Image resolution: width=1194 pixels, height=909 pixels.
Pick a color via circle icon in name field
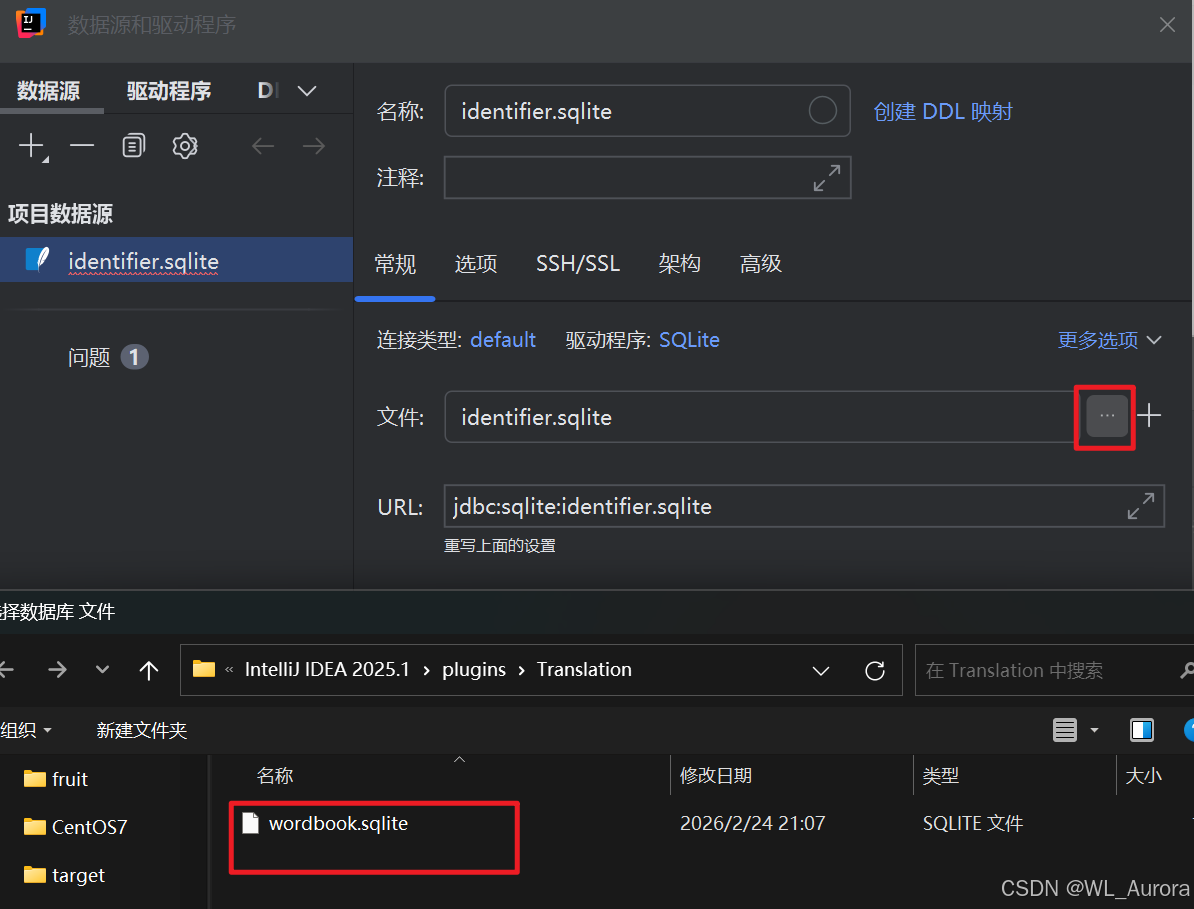[822, 110]
